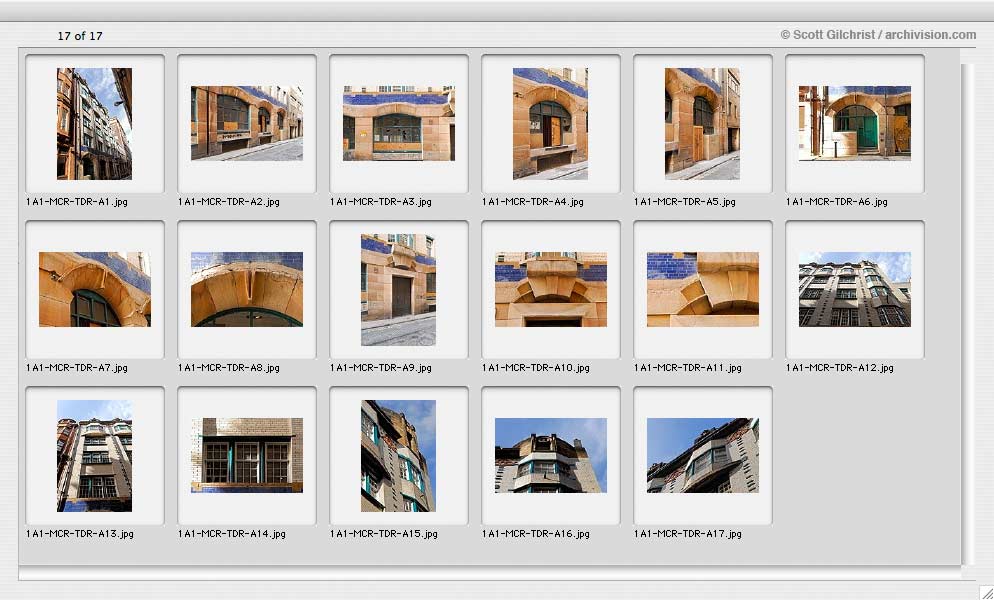This screenshot has height=600, width=994.
Task: Click filename label 1A1-MCR-TDR-A2.jpg
Action: tap(229, 202)
